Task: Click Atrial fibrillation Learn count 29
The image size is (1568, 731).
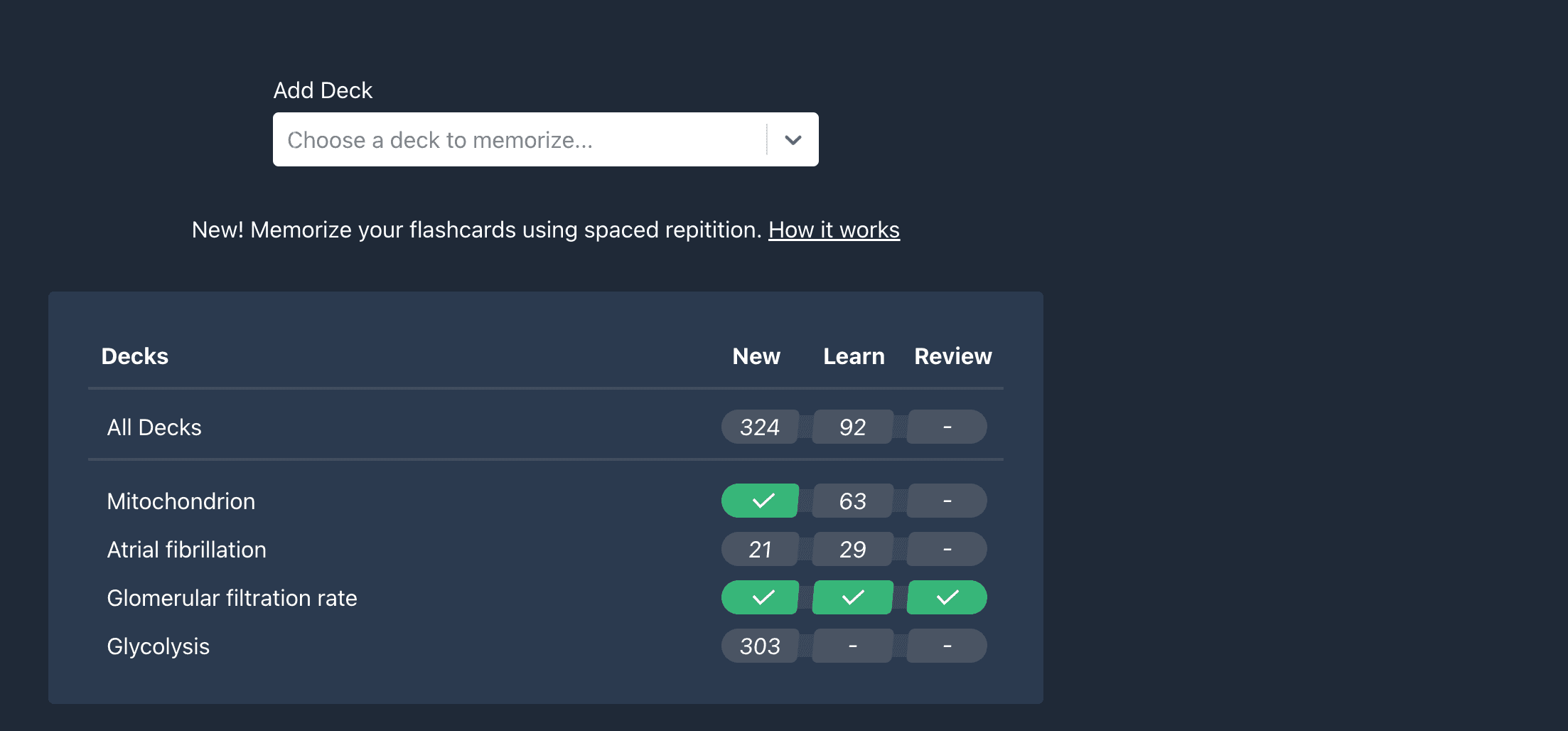Action: click(x=852, y=549)
